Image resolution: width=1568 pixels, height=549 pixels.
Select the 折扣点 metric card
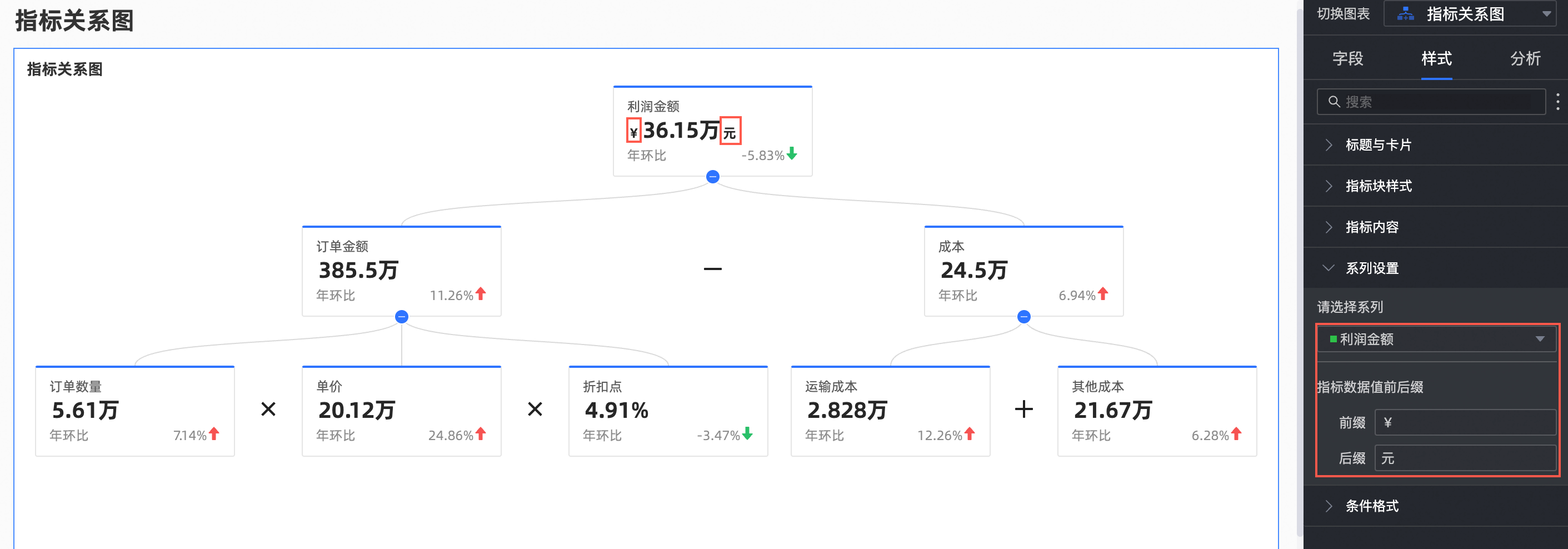(668, 411)
